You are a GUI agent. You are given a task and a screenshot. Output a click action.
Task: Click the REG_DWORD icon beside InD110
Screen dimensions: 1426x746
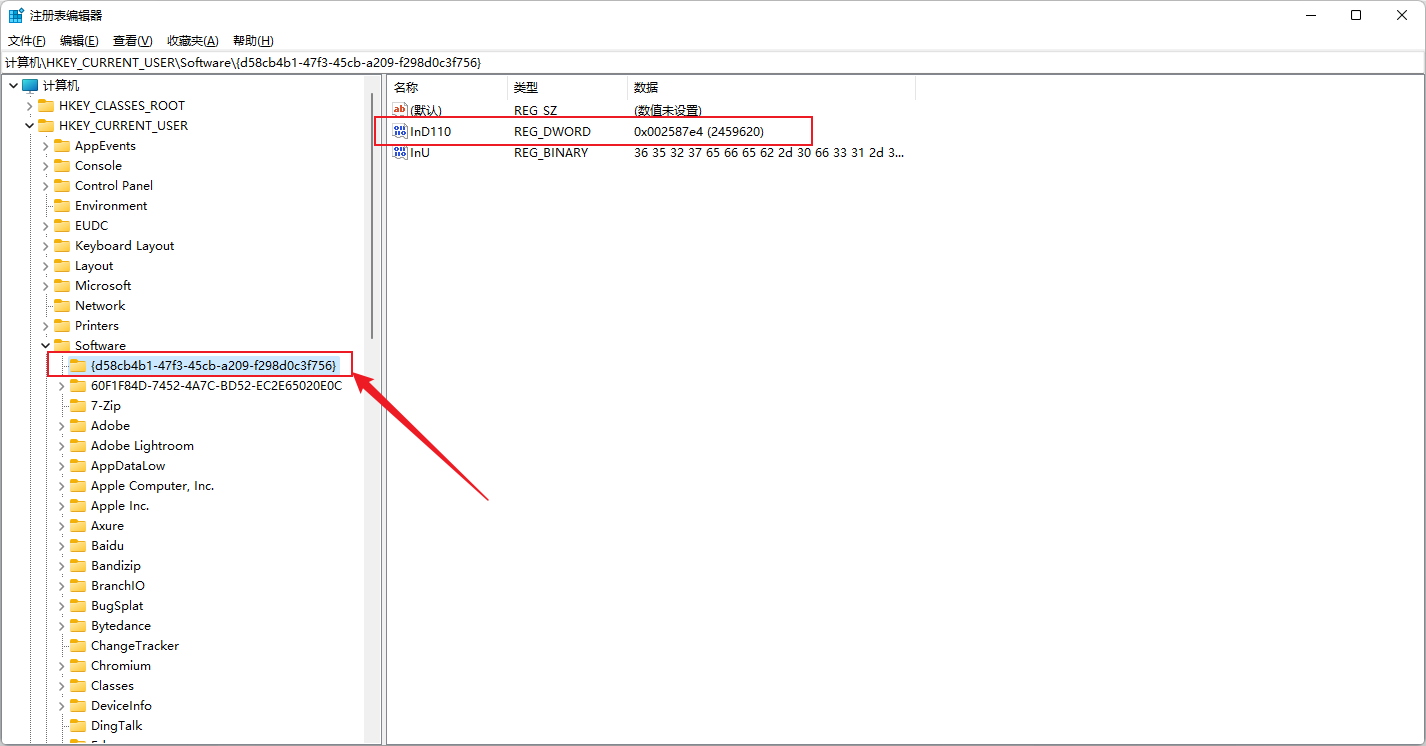[x=400, y=131]
